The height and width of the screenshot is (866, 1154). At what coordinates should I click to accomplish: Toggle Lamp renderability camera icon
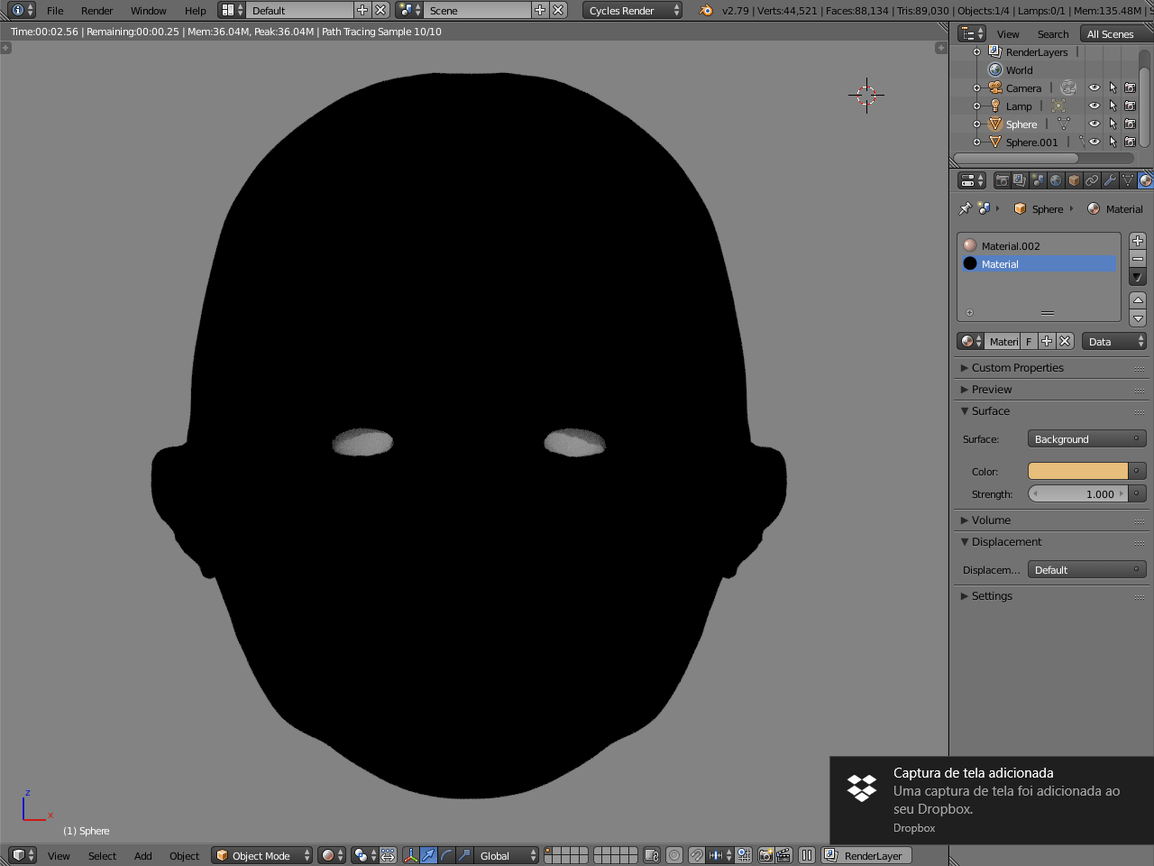1130,106
